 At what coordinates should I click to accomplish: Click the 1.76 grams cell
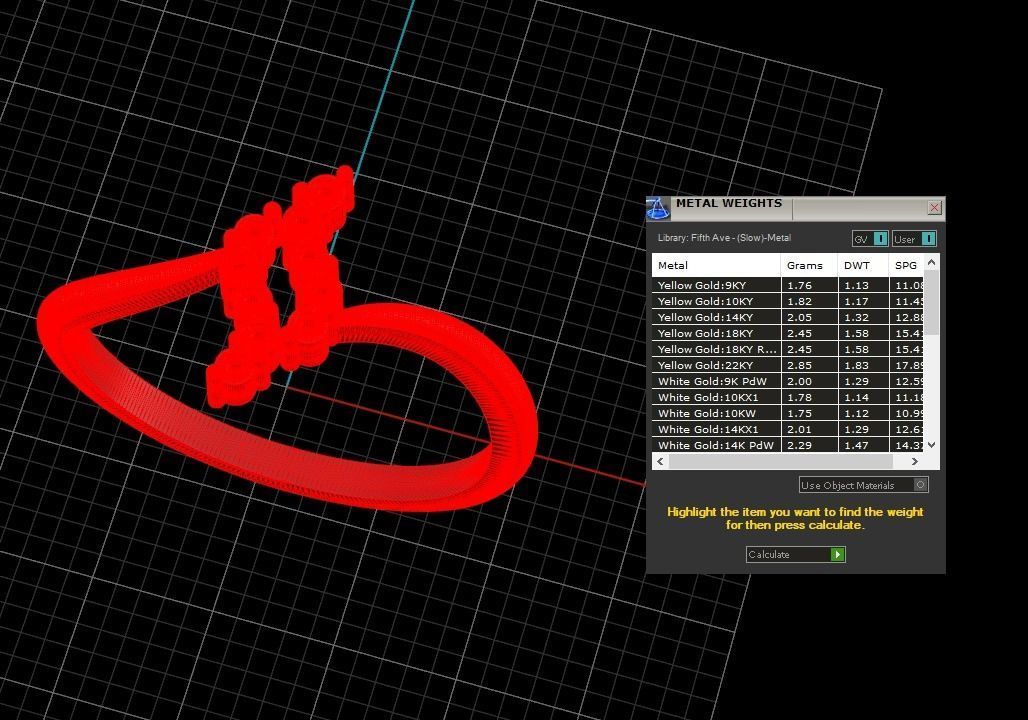coord(809,285)
